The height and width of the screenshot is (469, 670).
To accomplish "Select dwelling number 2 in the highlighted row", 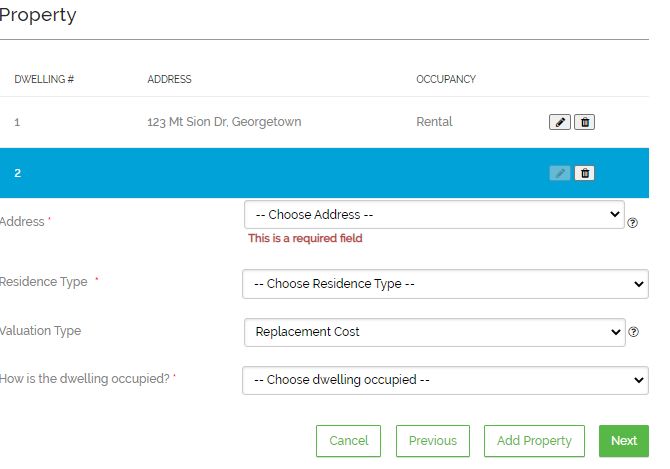I will (18, 173).
